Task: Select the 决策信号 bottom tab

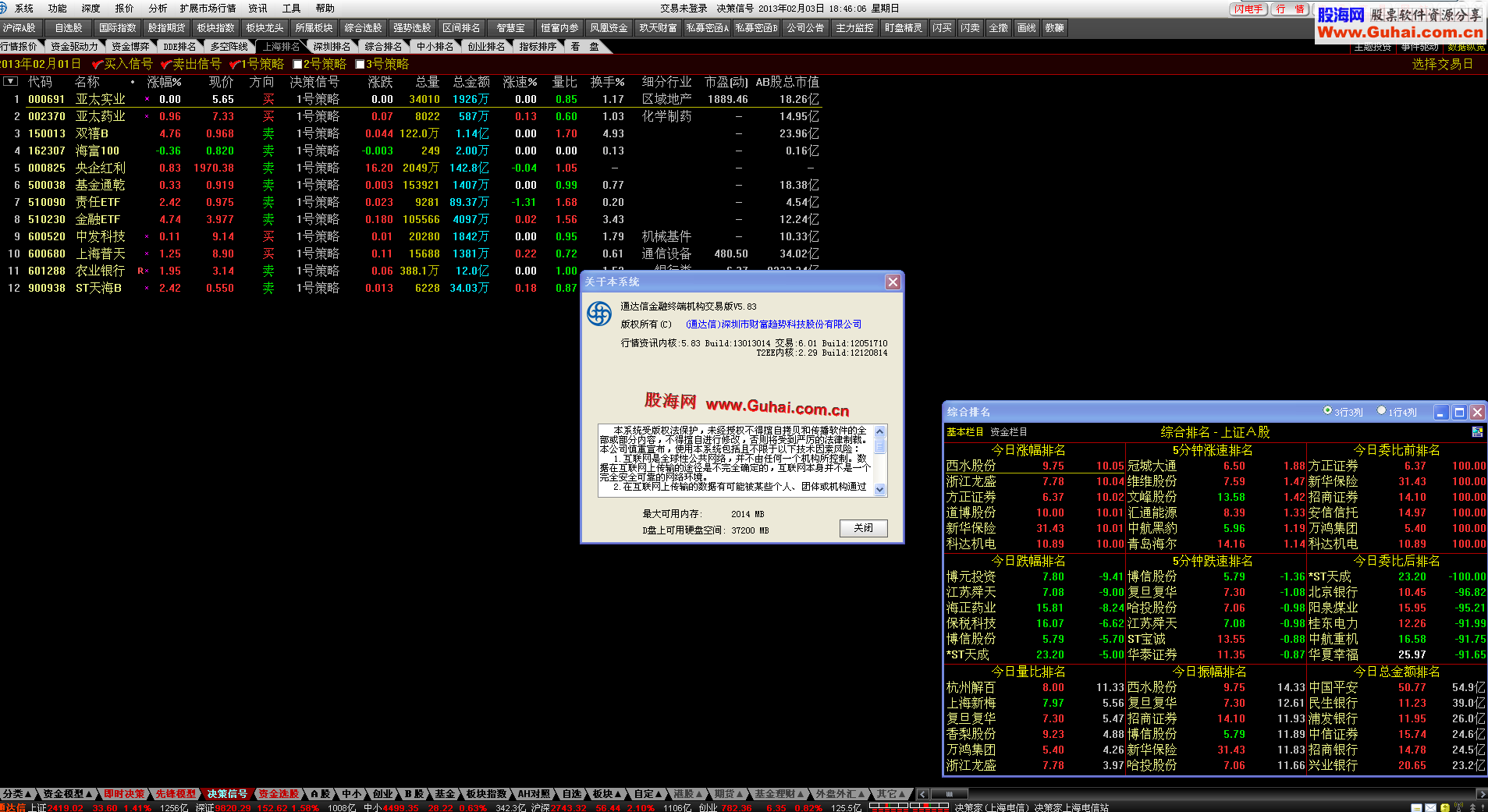Action: 227,794
